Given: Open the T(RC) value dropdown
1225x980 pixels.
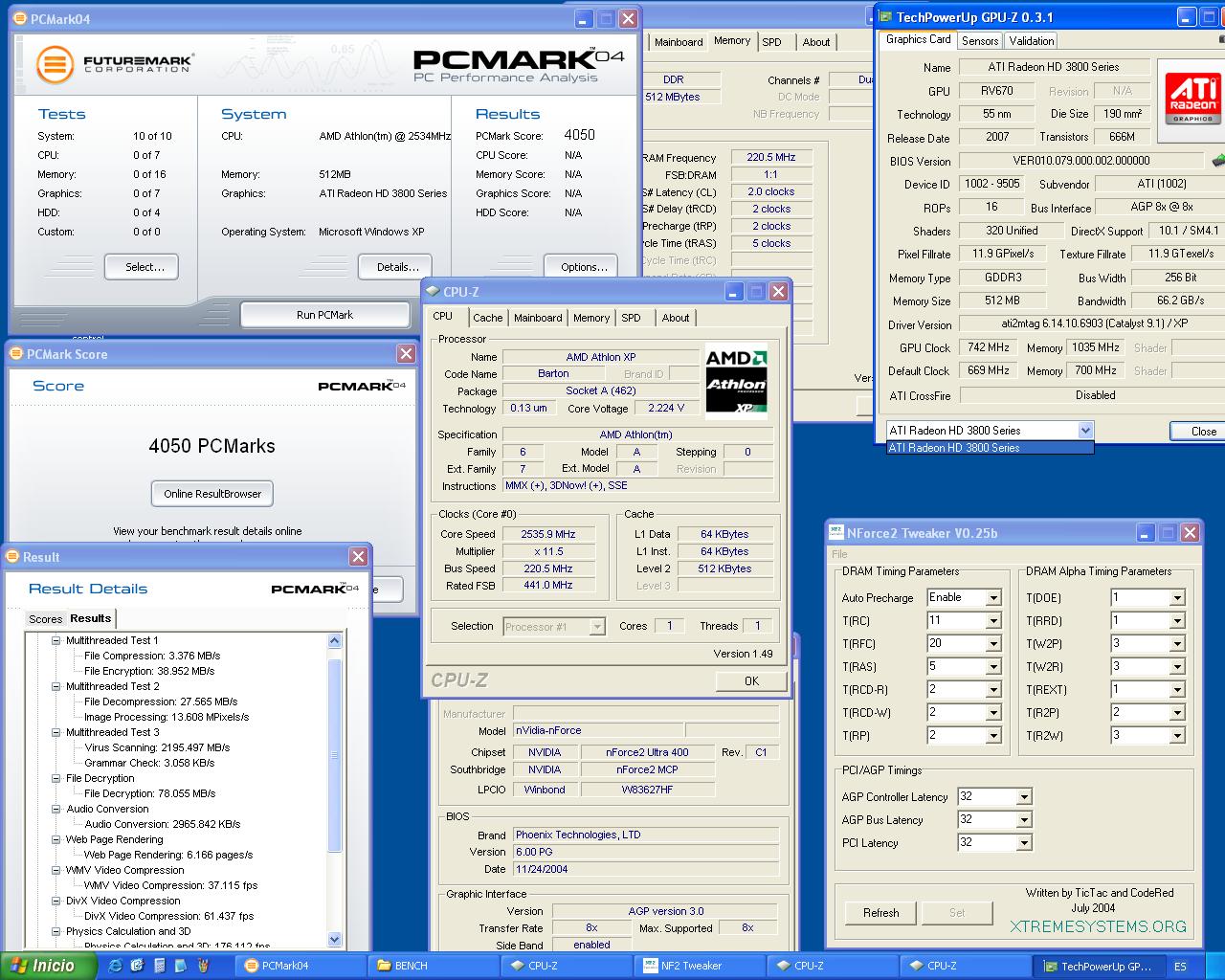Looking at the screenshot, I should point(993,621).
